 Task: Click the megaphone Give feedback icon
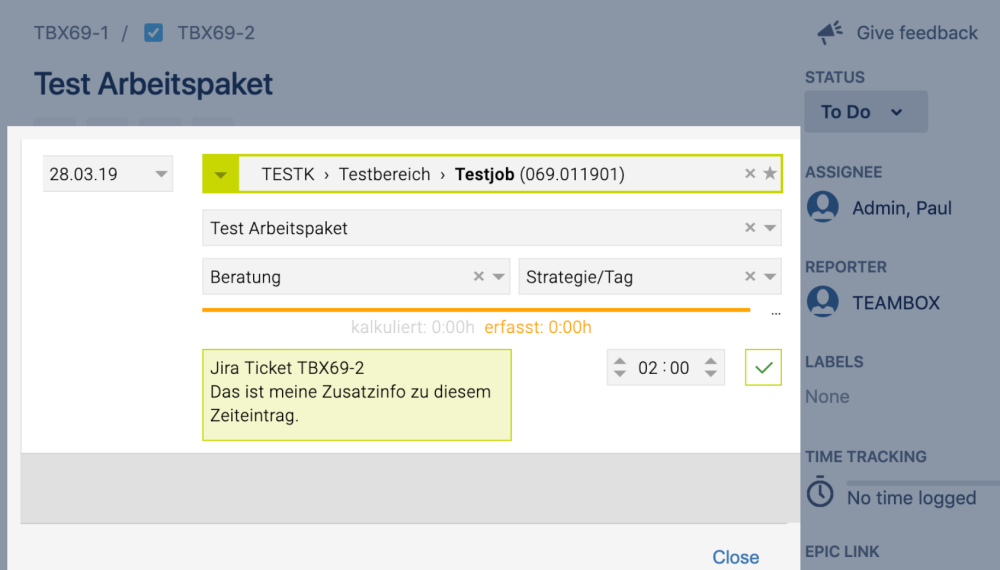(x=830, y=33)
